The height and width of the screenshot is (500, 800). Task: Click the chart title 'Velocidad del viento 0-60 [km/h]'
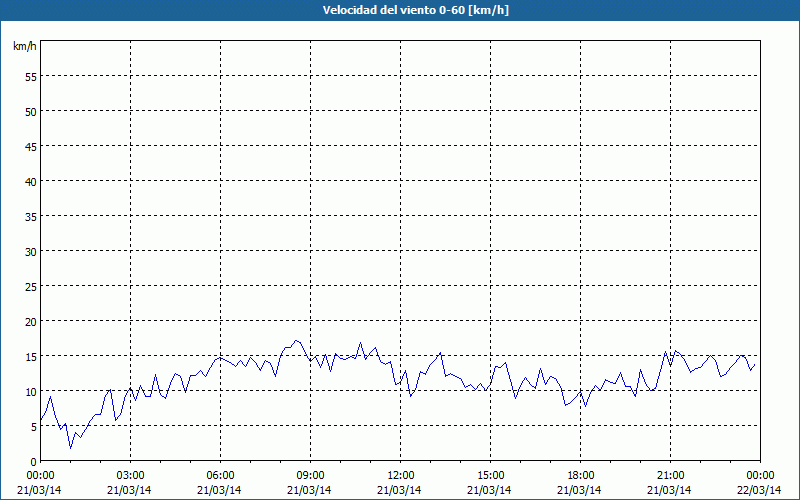coord(415,10)
